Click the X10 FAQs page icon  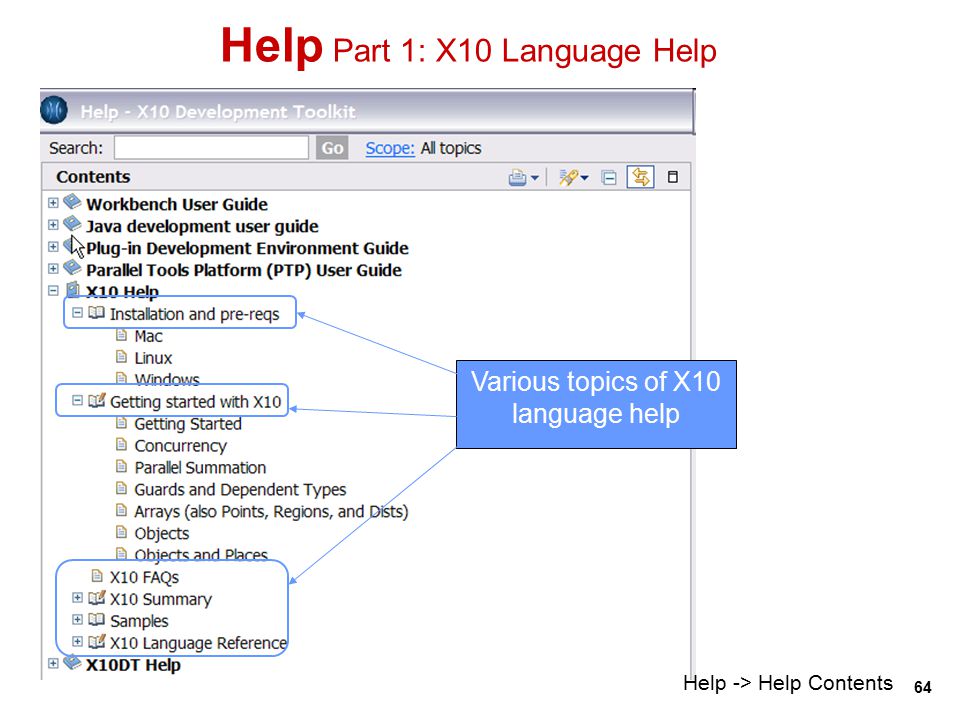(97, 576)
